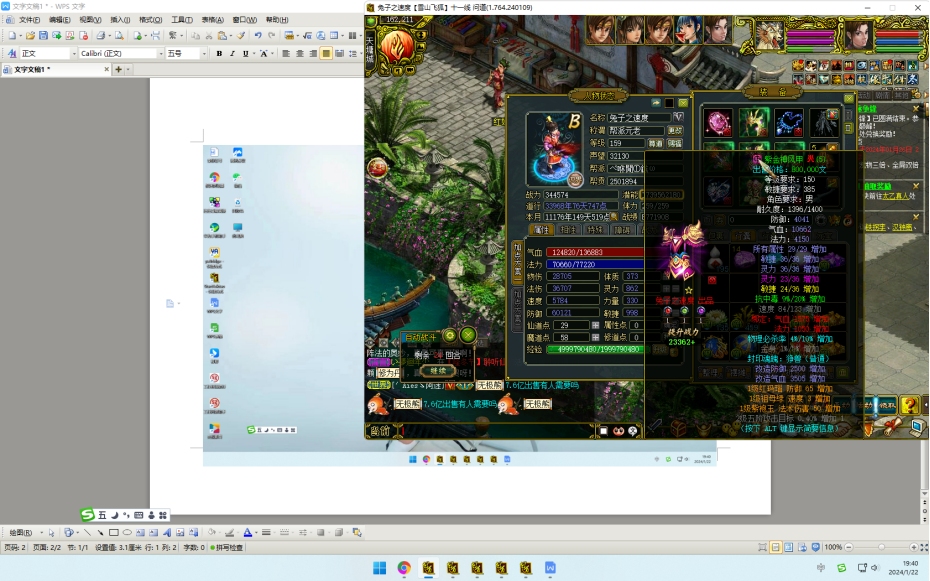The height and width of the screenshot is (581, 930).
Task: Click the blue necklace equipment slot
Action: 789,123
